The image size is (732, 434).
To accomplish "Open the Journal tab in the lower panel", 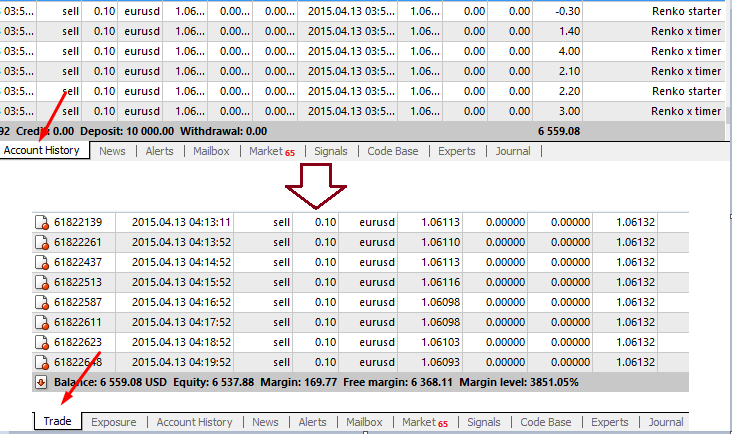I will coord(665,422).
